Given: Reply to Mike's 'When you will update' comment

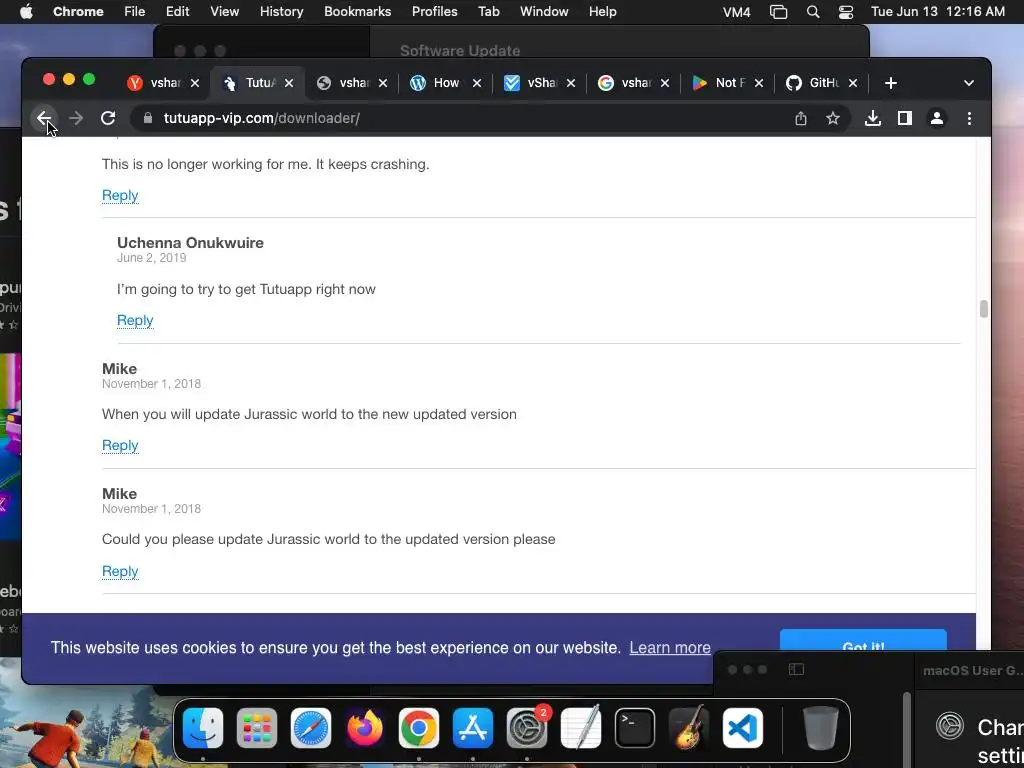Looking at the screenshot, I should click(120, 445).
